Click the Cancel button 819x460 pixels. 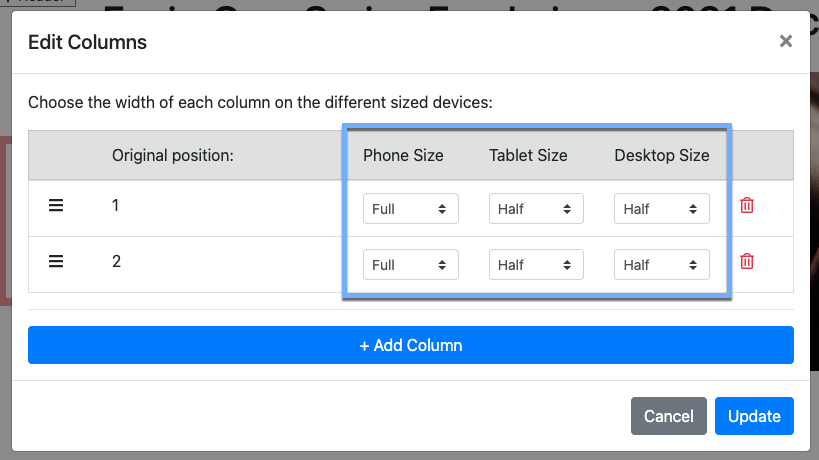(668, 416)
